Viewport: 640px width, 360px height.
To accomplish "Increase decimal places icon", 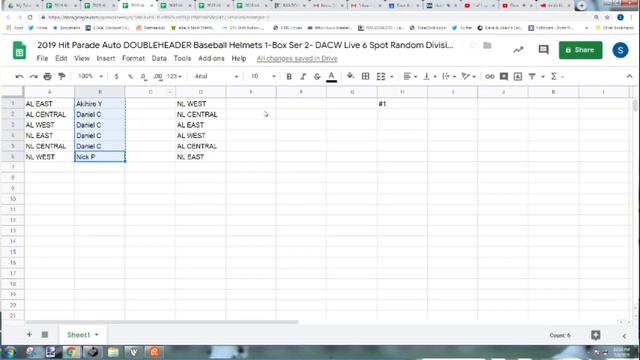I will click(x=158, y=76).
